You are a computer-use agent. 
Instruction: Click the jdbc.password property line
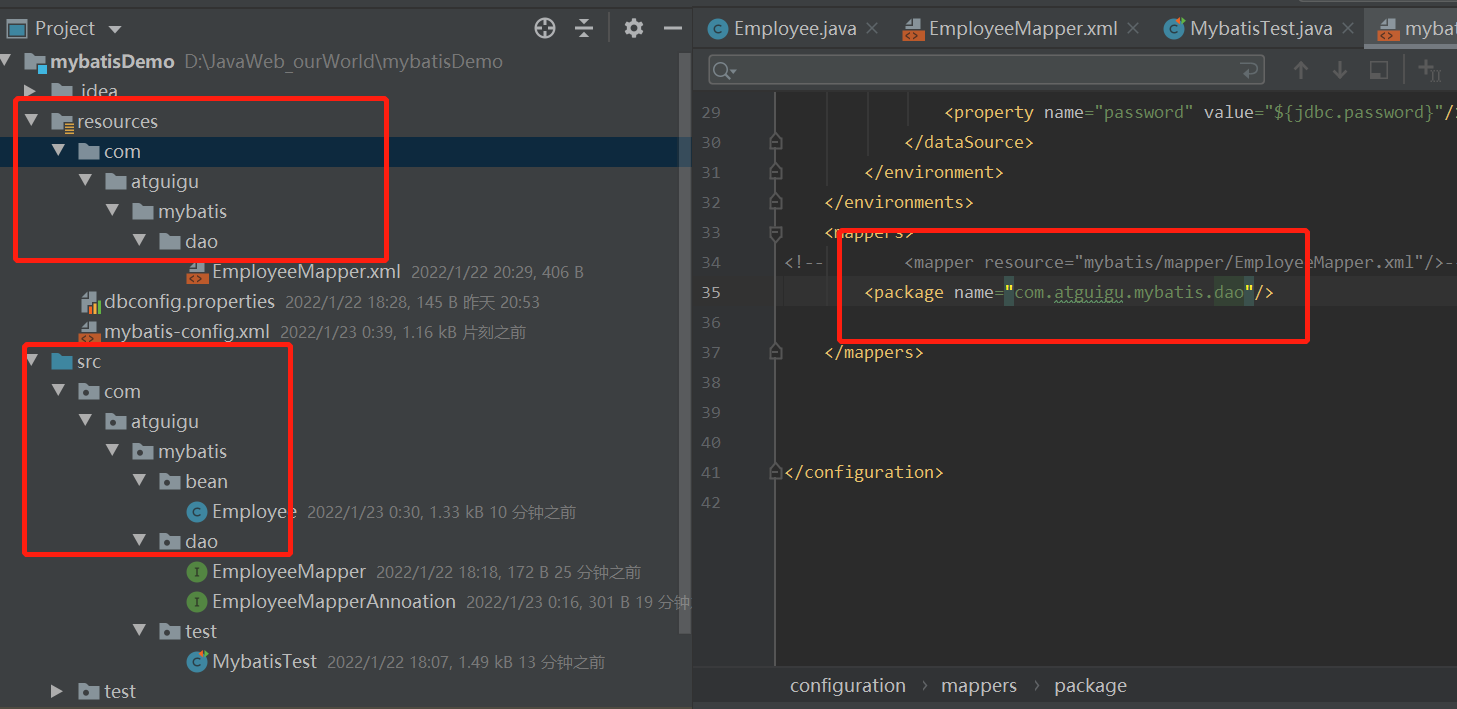pyautogui.click(x=1199, y=112)
